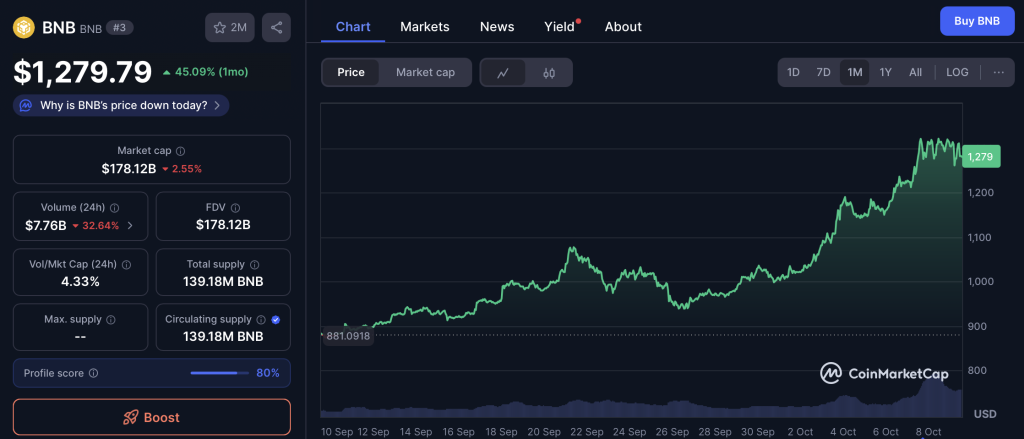Open the Yield tab
The height and width of the screenshot is (439, 1024).
point(560,27)
